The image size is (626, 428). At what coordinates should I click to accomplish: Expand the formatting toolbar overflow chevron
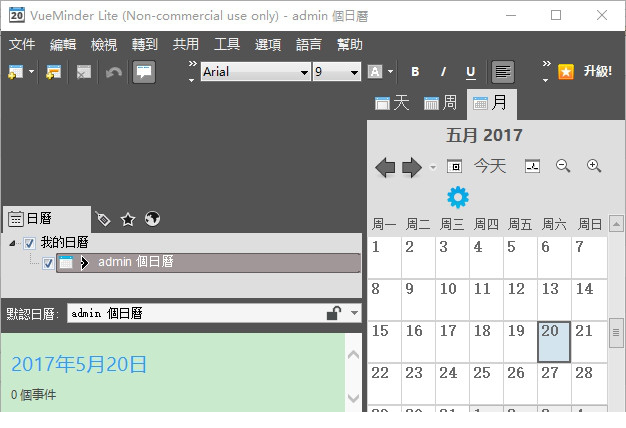point(546,72)
